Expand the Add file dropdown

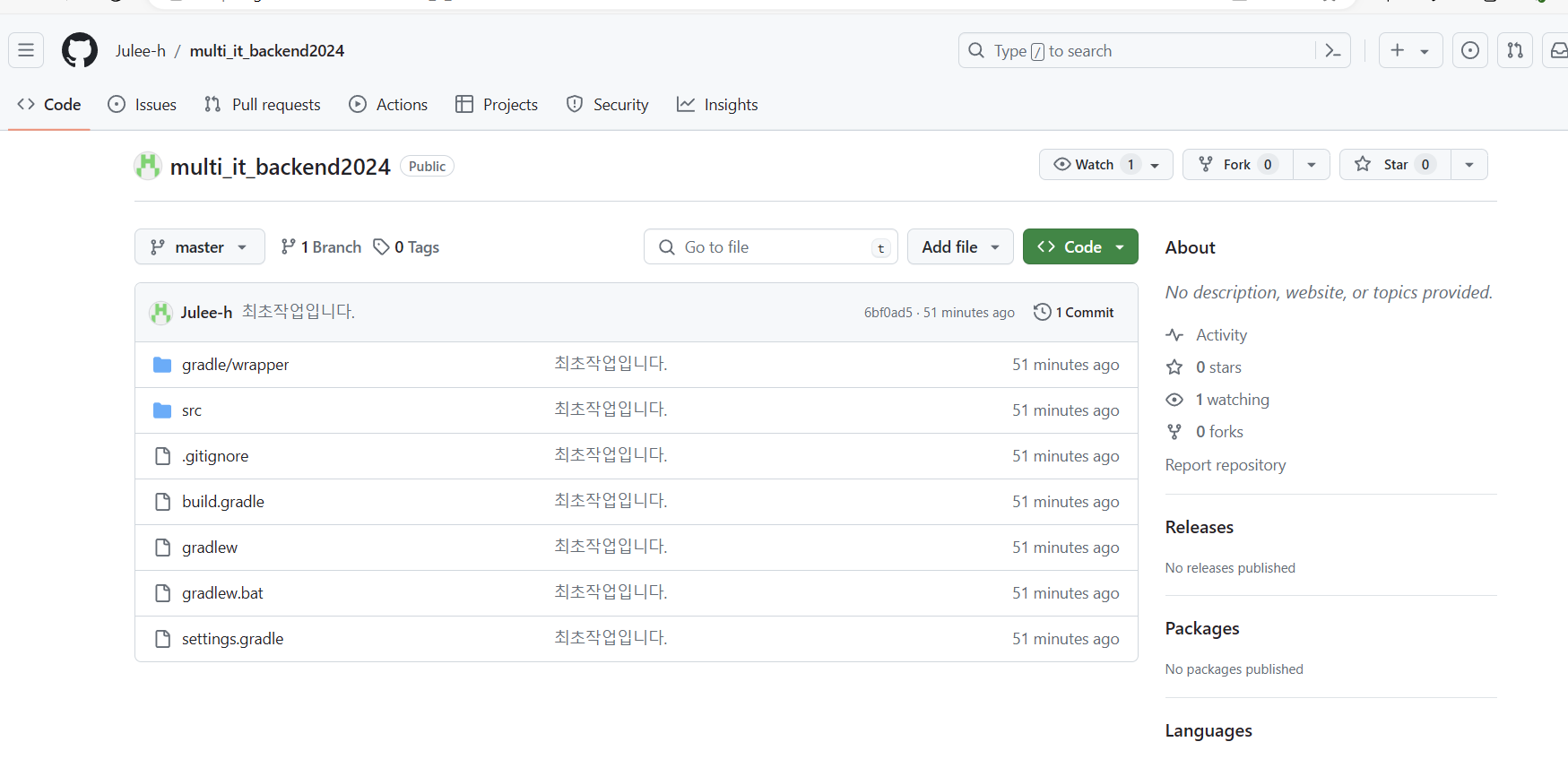(x=960, y=246)
